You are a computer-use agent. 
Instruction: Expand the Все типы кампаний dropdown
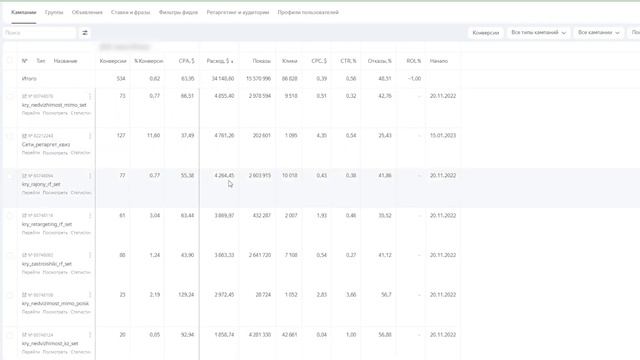pyautogui.click(x=538, y=33)
